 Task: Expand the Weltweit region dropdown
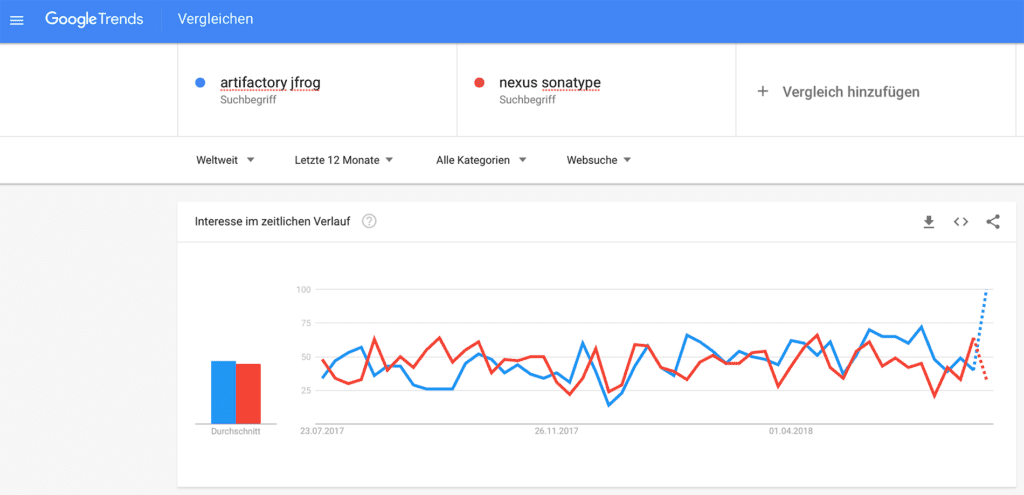[x=226, y=160]
